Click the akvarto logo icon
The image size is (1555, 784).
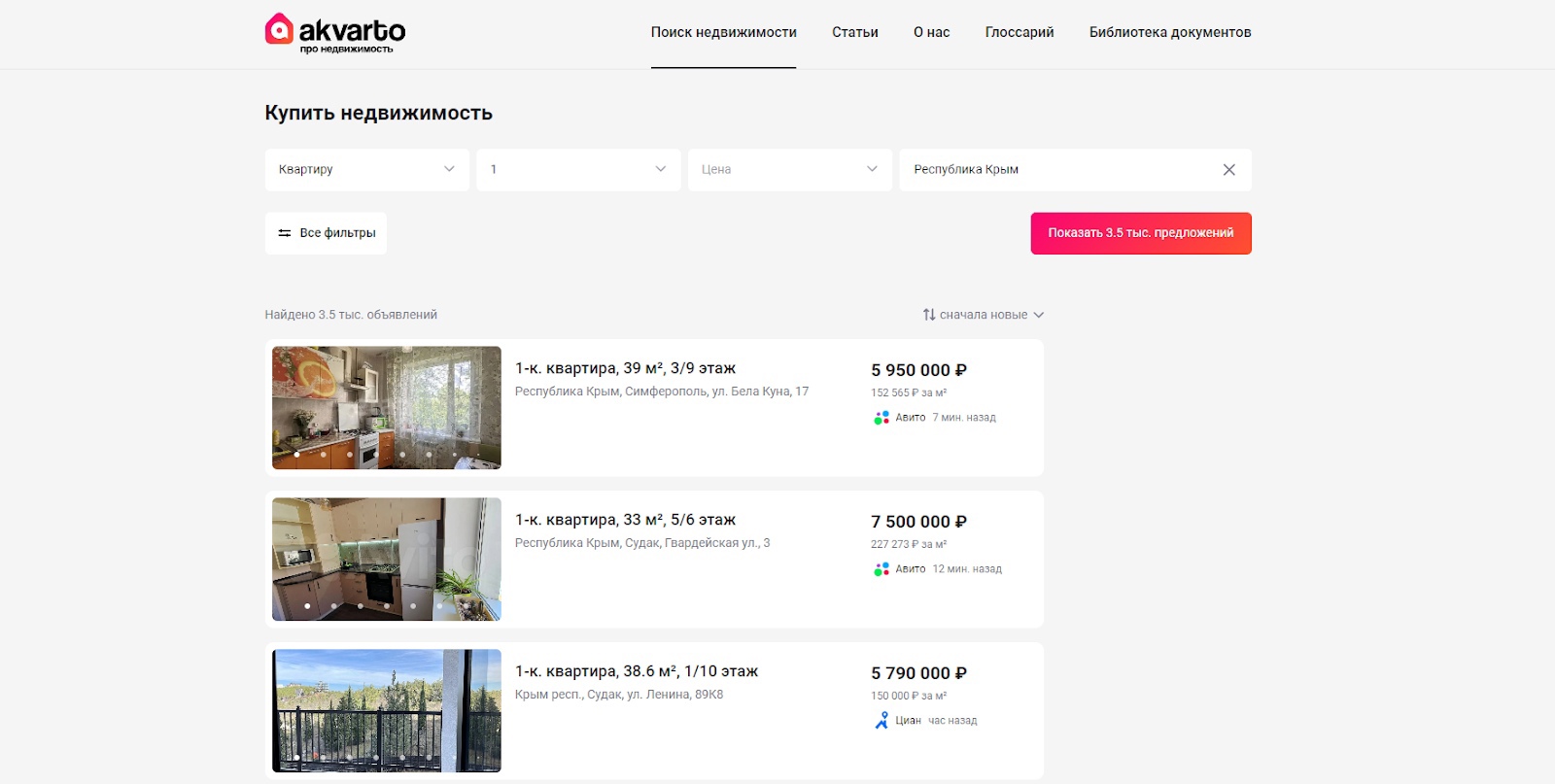(279, 29)
